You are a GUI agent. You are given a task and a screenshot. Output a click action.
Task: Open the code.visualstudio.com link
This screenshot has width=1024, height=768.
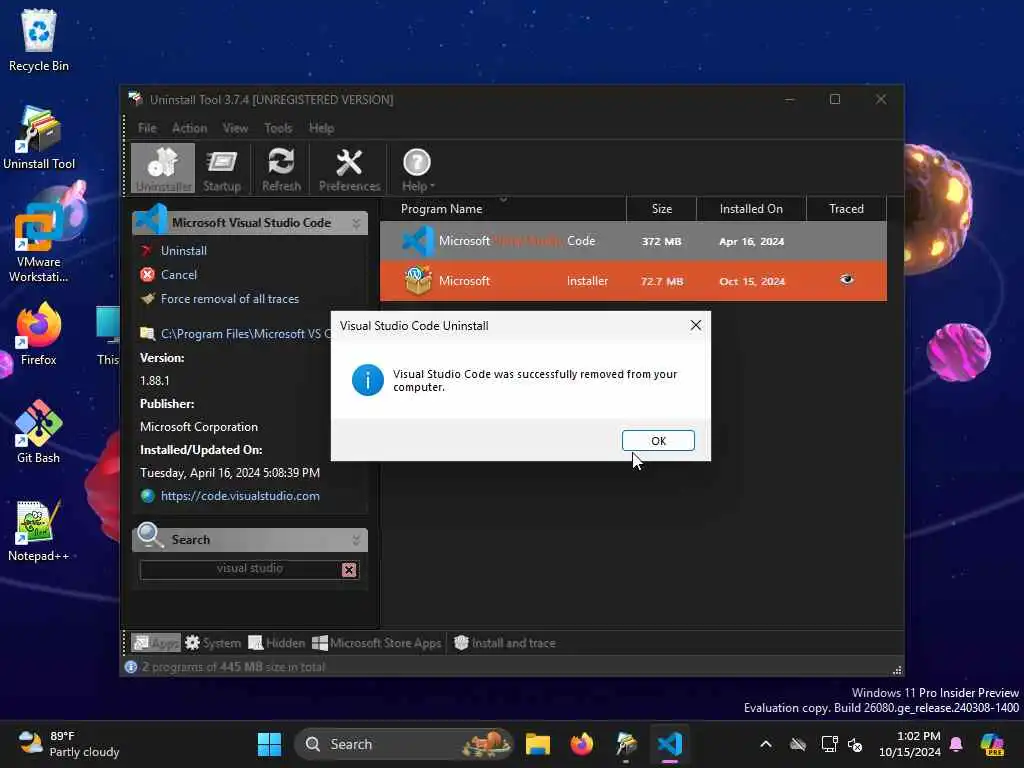240,496
